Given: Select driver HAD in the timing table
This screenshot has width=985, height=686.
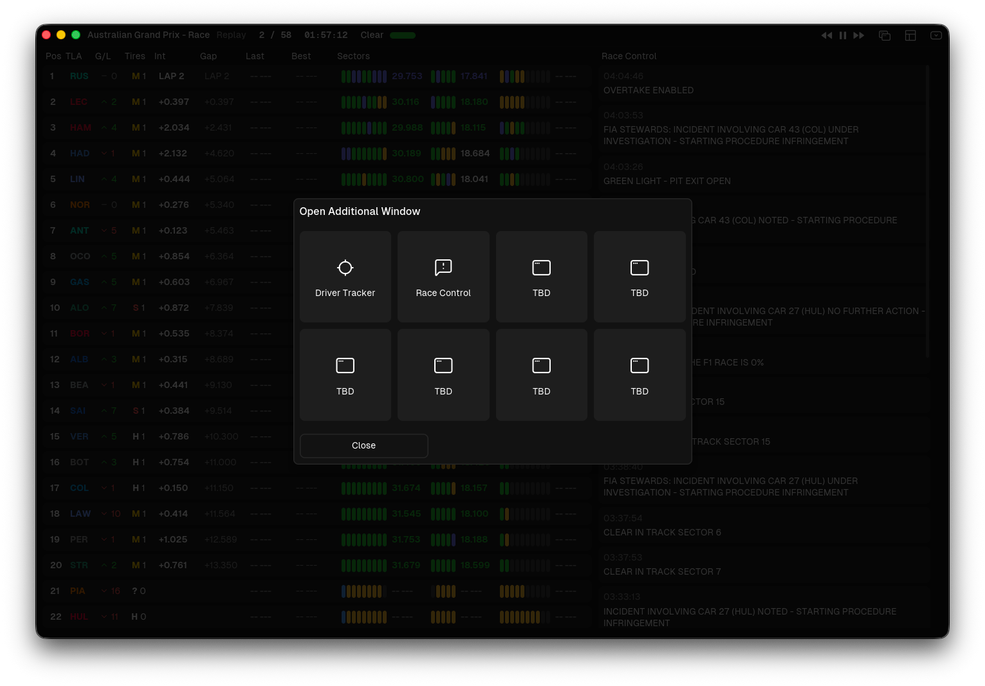Looking at the screenshot, I should tap(80, 153).
